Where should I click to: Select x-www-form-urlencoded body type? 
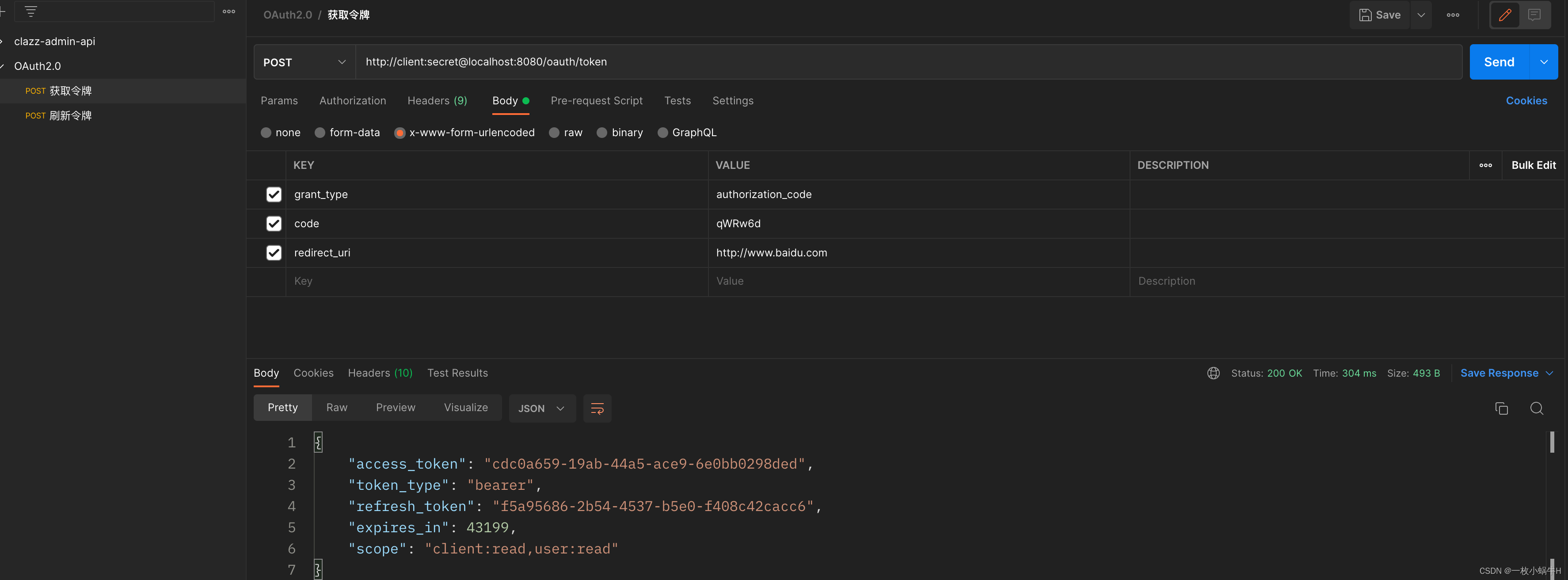click(400, 133)
